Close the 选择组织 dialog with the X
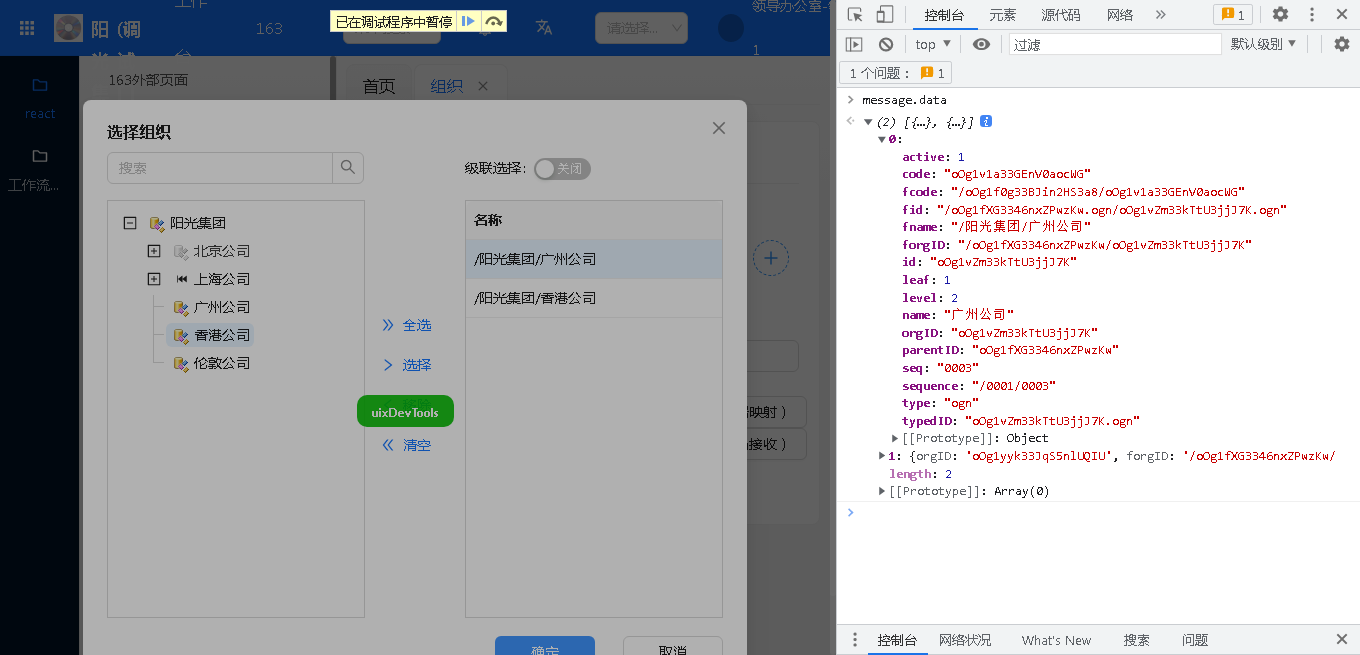Image resolution: width=1360 pixels, height=655 pixels. click(x=718, y=128)
